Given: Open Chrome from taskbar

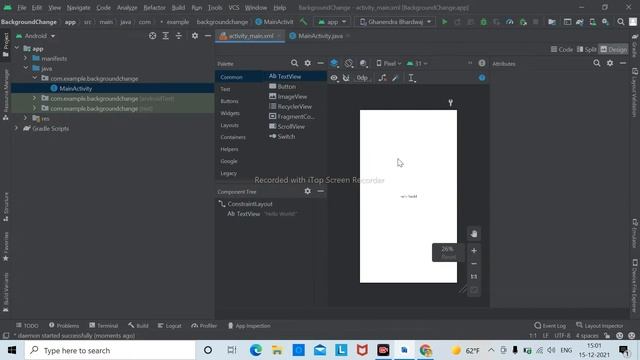Looking at the screenshot, I should (x=425, y=350).
